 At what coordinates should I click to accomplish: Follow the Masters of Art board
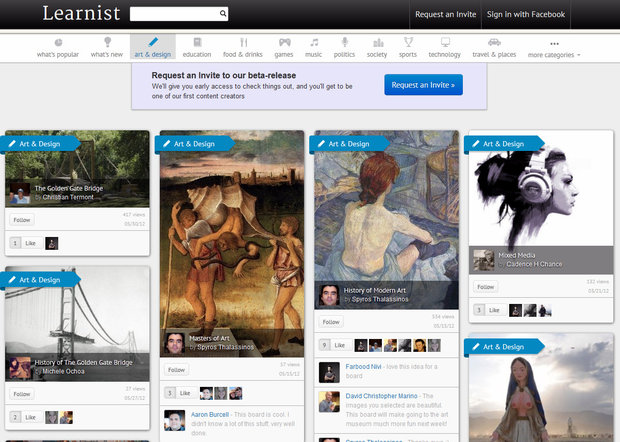click(176, 369)
